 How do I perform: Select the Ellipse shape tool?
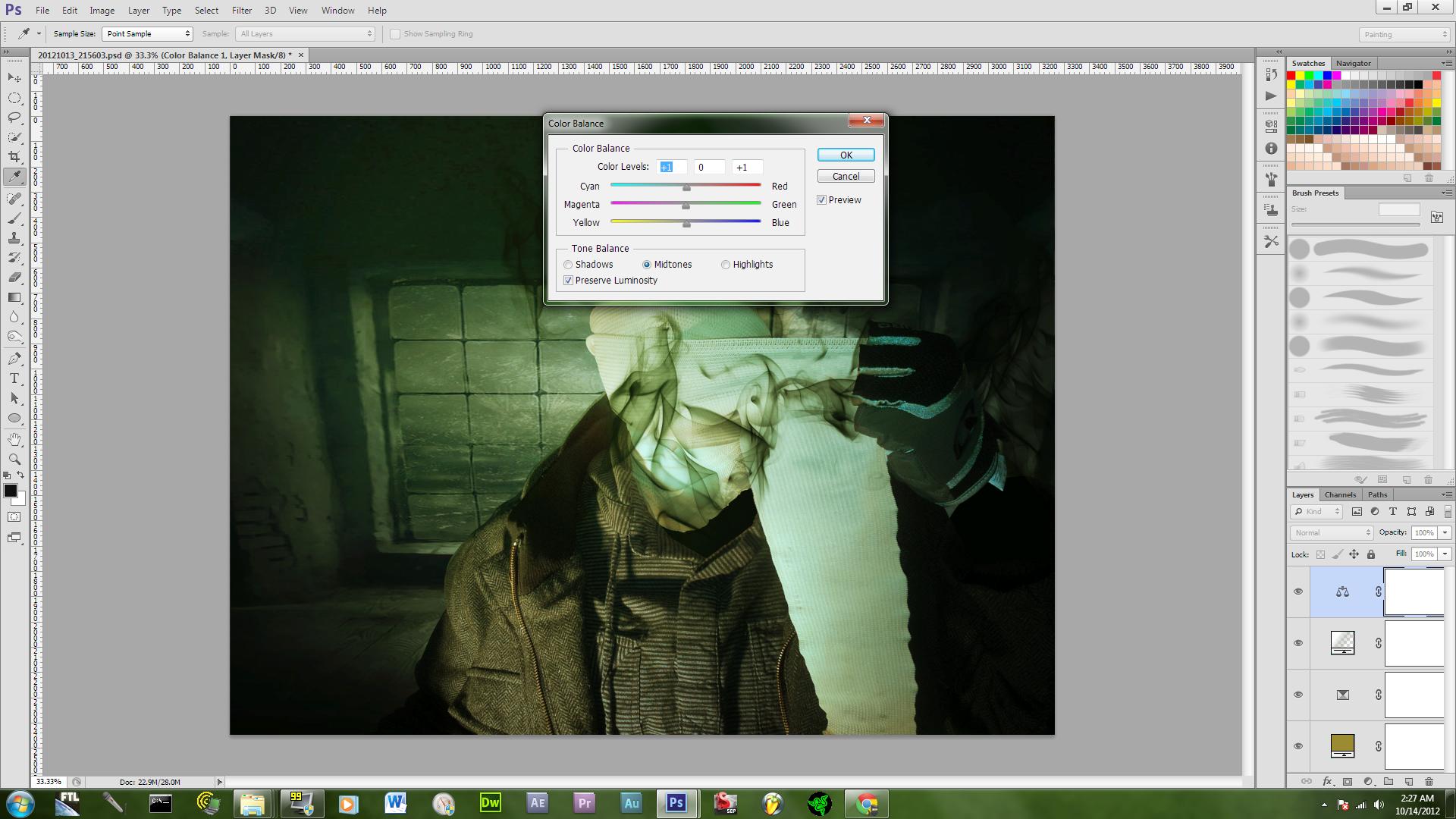click(14, 418)
